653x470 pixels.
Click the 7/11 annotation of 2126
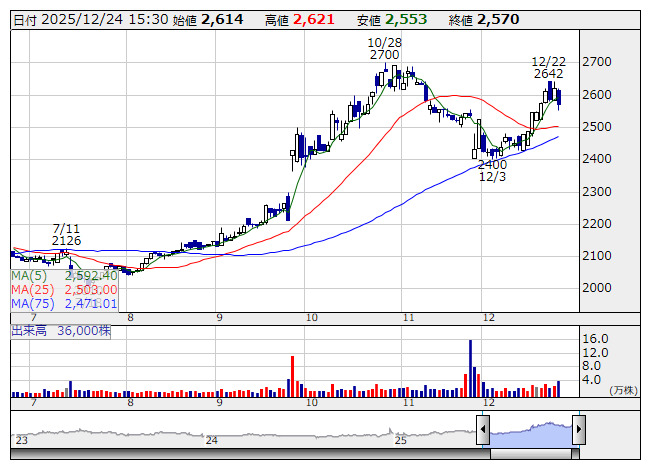click(x=67, y=234)
